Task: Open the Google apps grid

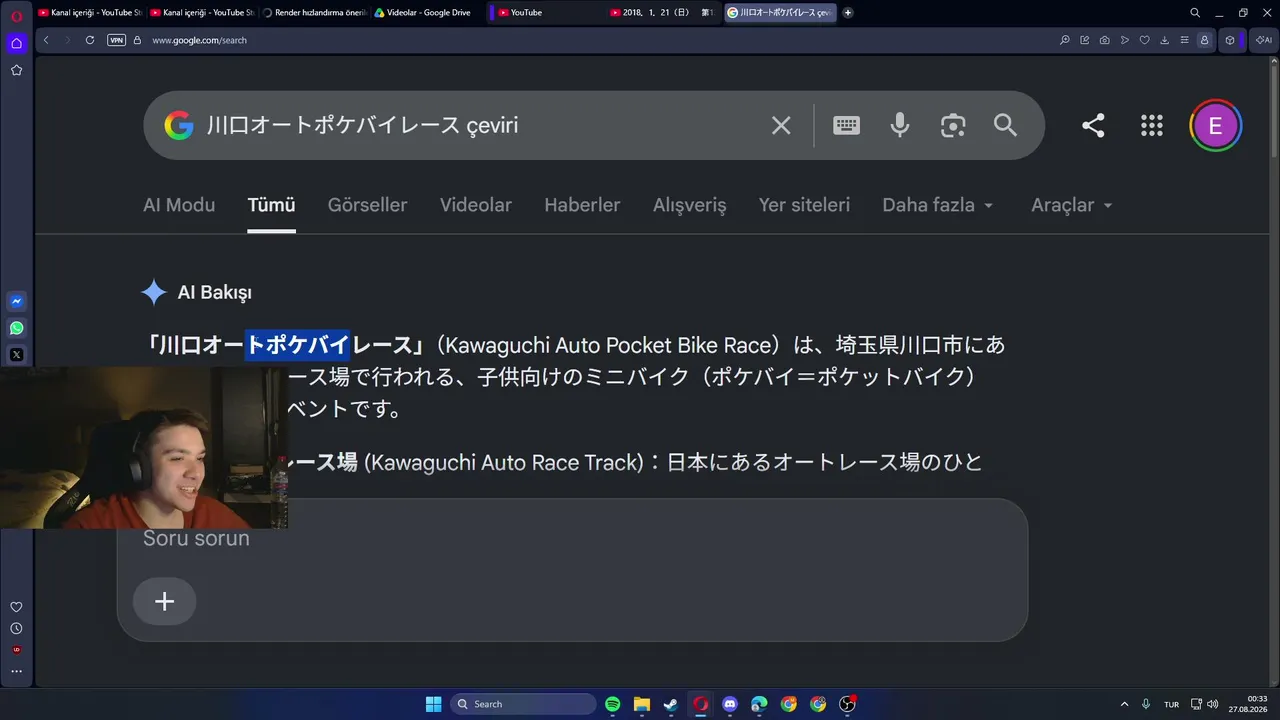Action: point(1152,125)
